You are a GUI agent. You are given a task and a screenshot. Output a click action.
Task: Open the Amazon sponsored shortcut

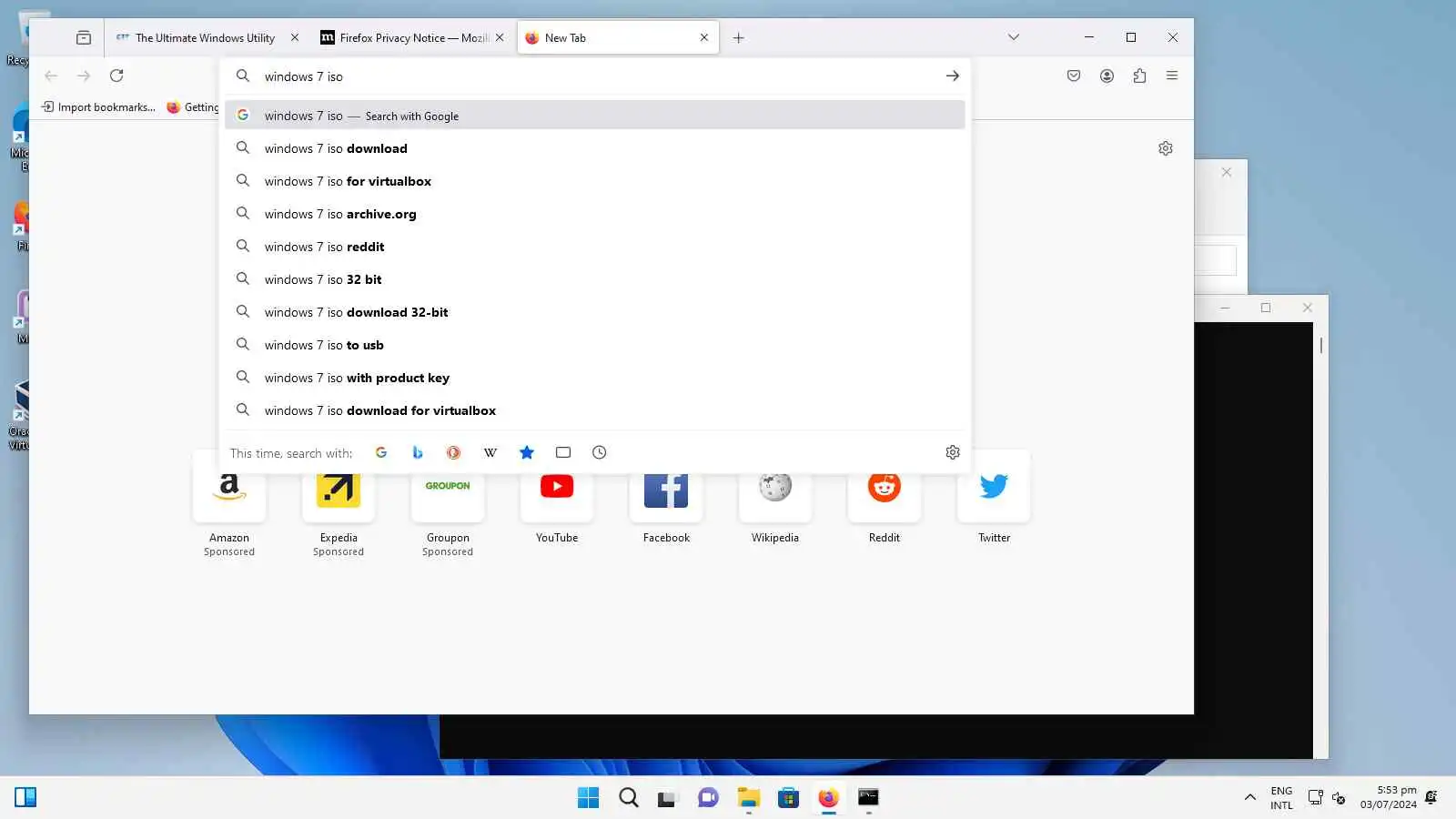click(229, 506)
